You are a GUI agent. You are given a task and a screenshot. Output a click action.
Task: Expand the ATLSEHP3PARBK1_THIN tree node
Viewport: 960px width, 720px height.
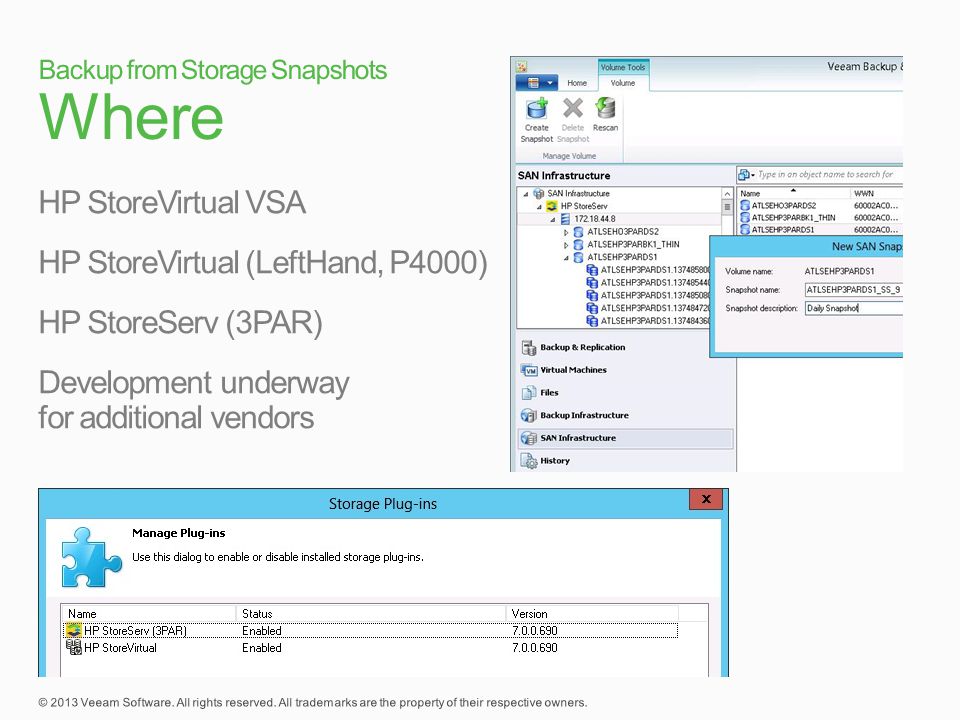click(x=566, y=245)
